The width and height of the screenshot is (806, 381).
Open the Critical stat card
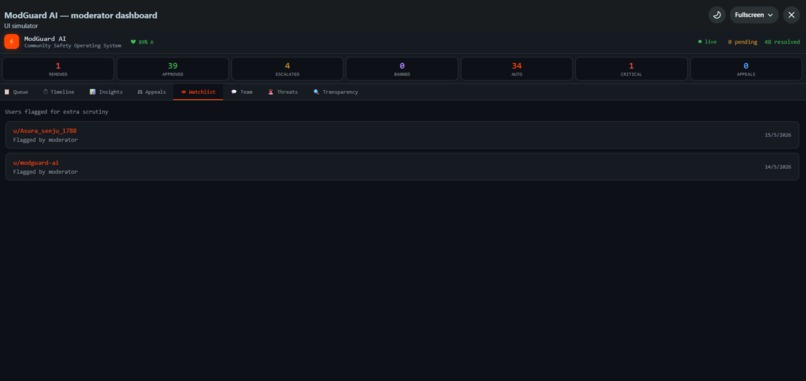631,69
